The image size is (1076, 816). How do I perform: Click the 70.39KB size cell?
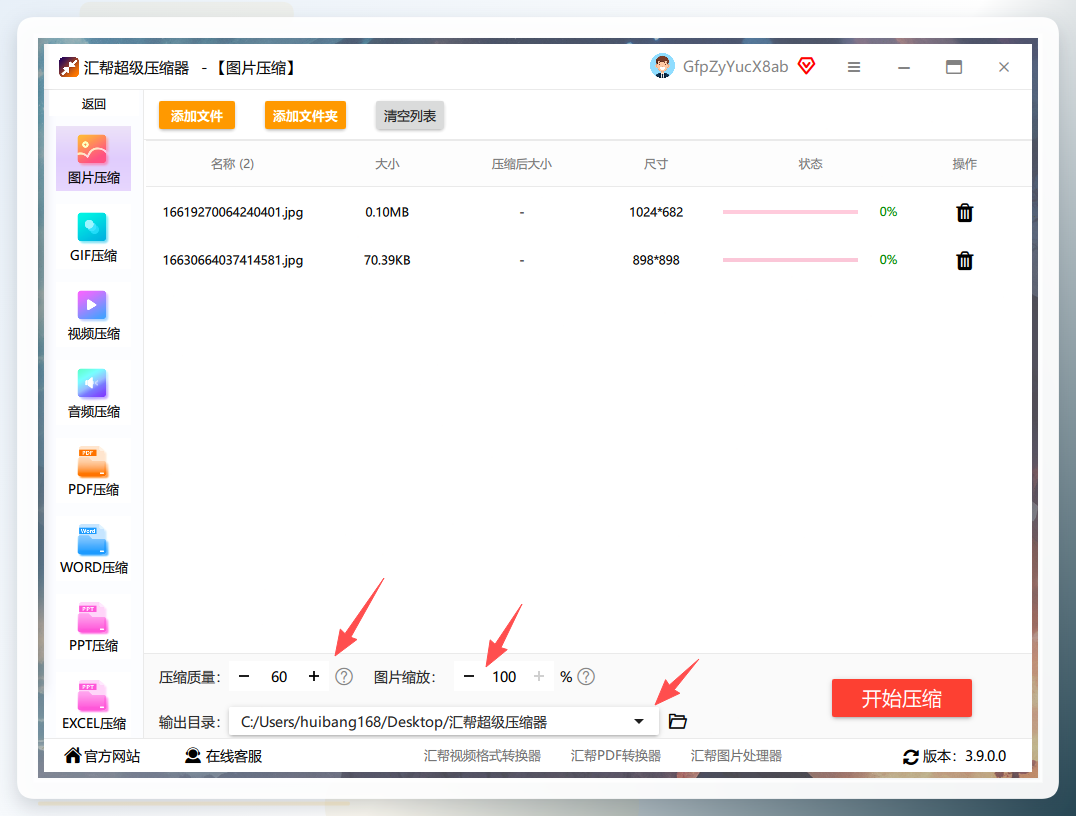tap(387, 260)
